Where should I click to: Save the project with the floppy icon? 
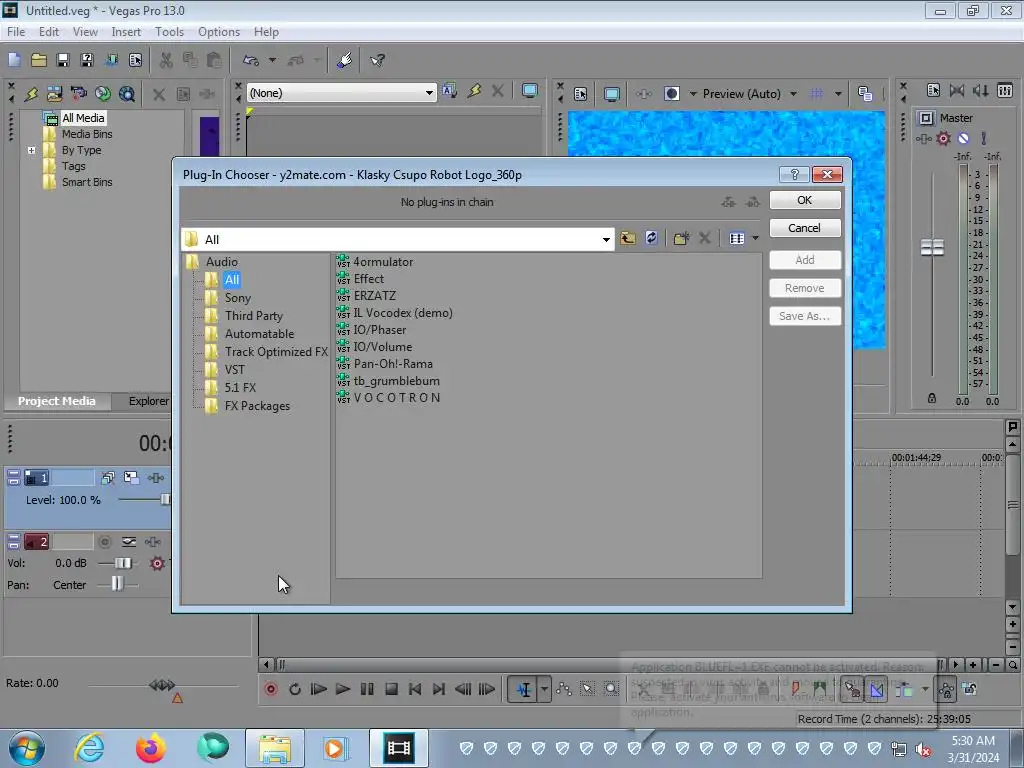[63, 60]
